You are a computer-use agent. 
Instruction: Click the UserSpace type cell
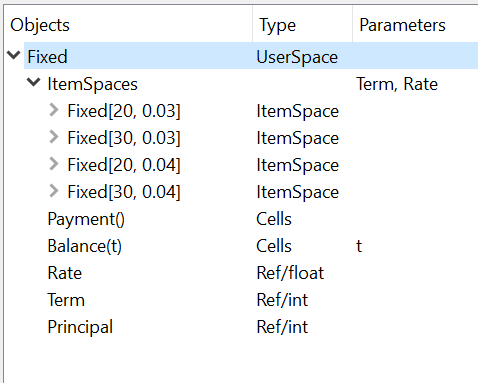pos(297,57)
